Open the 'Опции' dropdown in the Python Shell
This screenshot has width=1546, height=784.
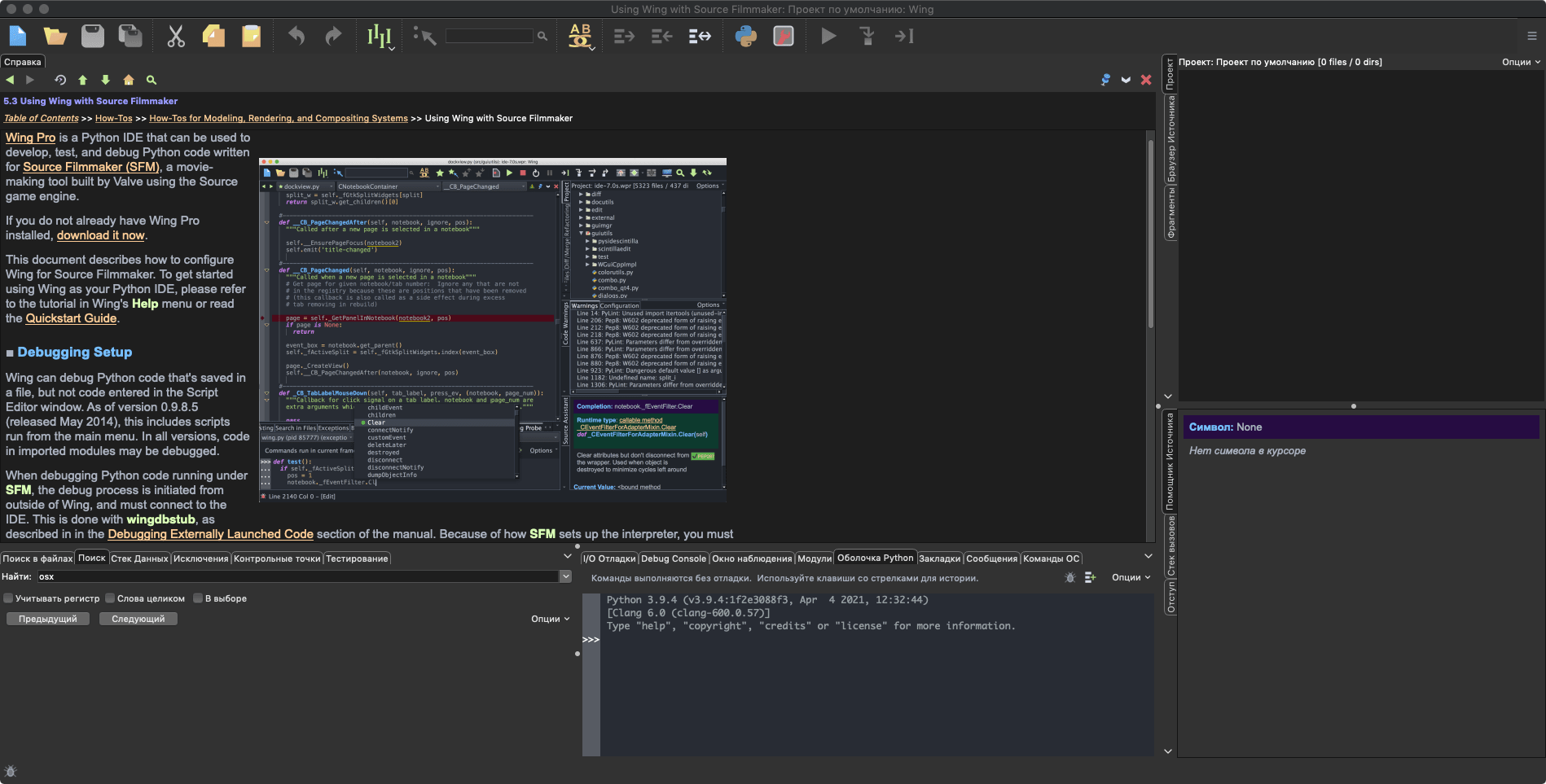[1129, 577]
